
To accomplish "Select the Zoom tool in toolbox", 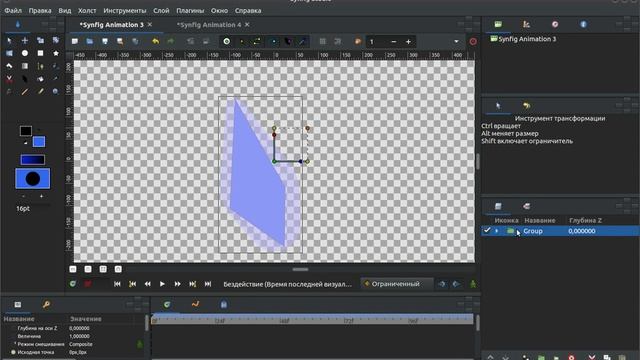I will tap(56, 92).
